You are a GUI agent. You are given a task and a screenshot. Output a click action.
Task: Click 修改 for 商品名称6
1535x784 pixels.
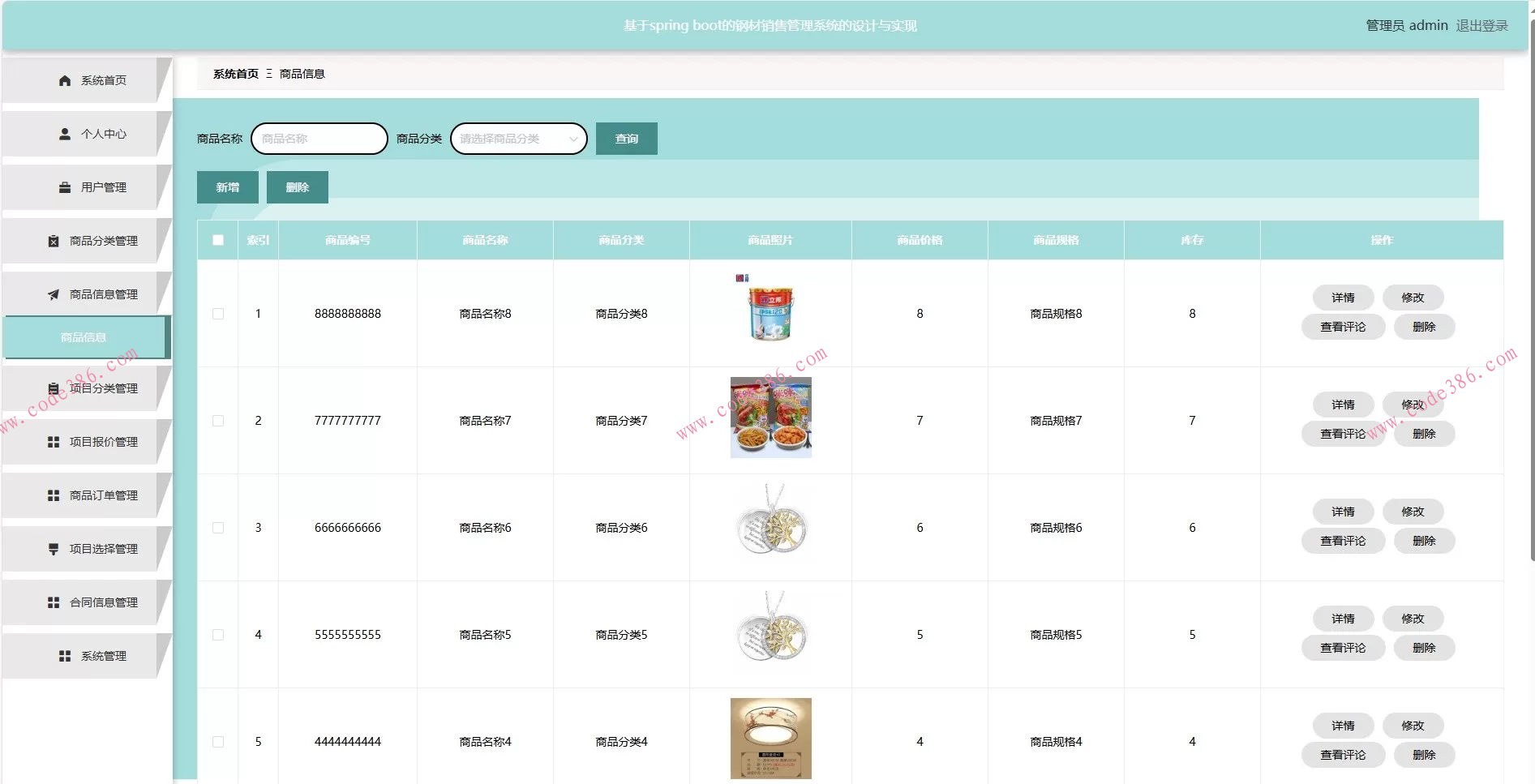pyautogui.click(x=1413, y=512)
